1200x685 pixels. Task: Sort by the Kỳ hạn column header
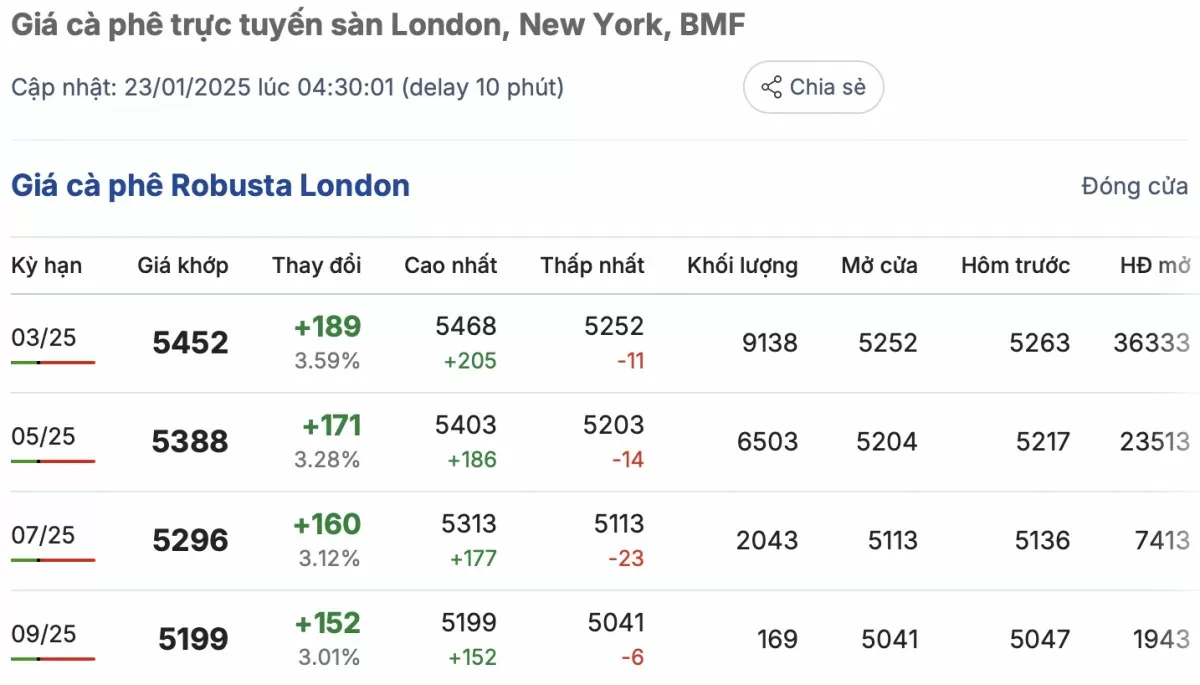point(47,265)
